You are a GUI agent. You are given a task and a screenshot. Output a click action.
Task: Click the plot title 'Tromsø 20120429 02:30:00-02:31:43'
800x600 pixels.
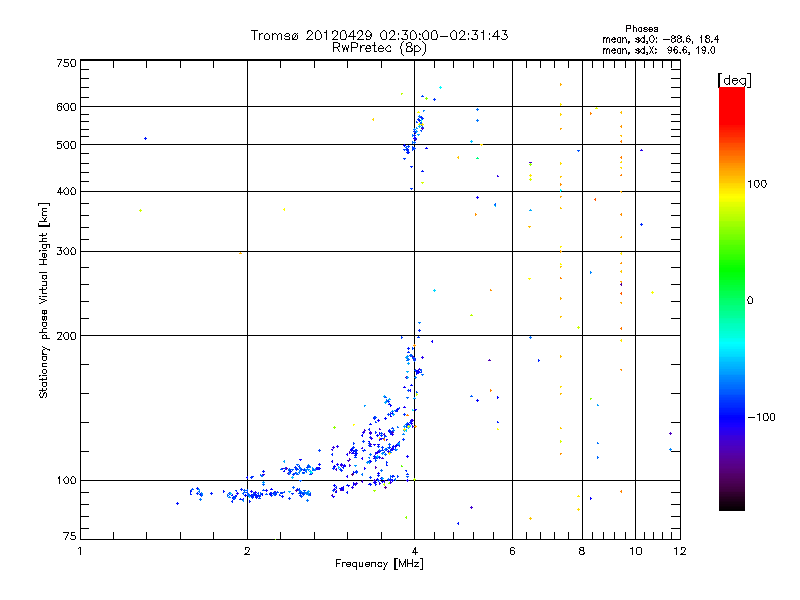(x=379, y=35)
